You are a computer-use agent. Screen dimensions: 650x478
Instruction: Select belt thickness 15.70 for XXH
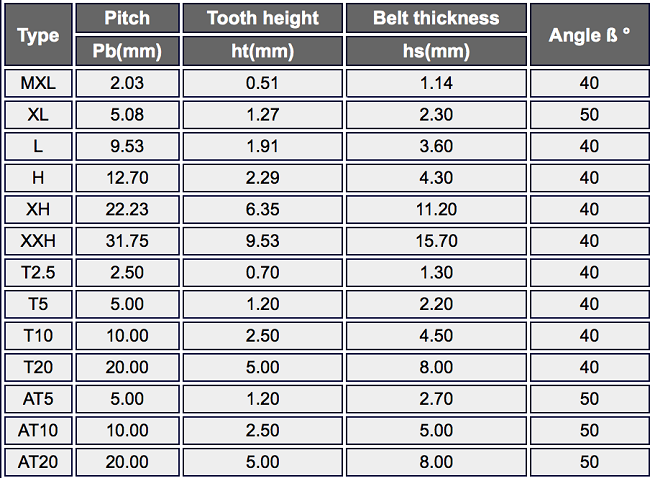[436, 241]
